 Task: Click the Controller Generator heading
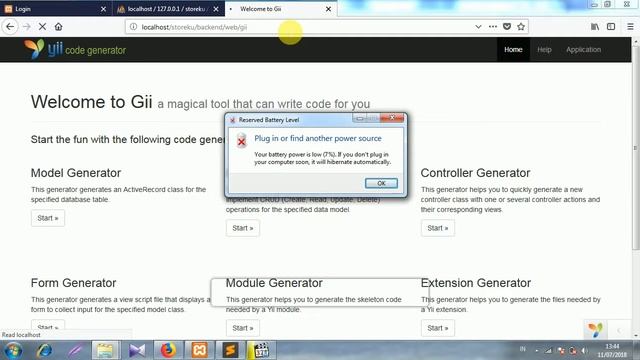(476, 173)
